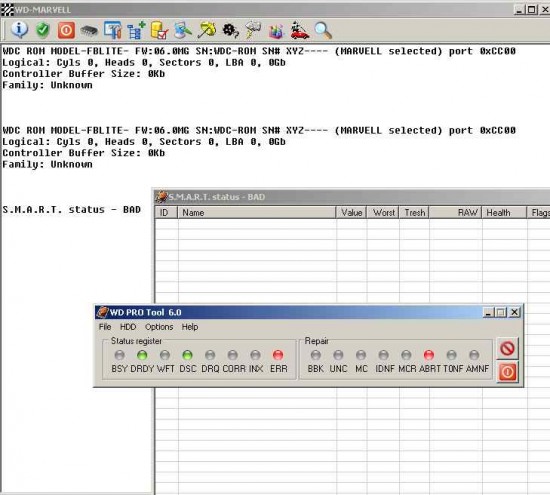Click the magnifying glass search toolbar icon
Viewport: 550px width, 495px height.
pos(323,31)
